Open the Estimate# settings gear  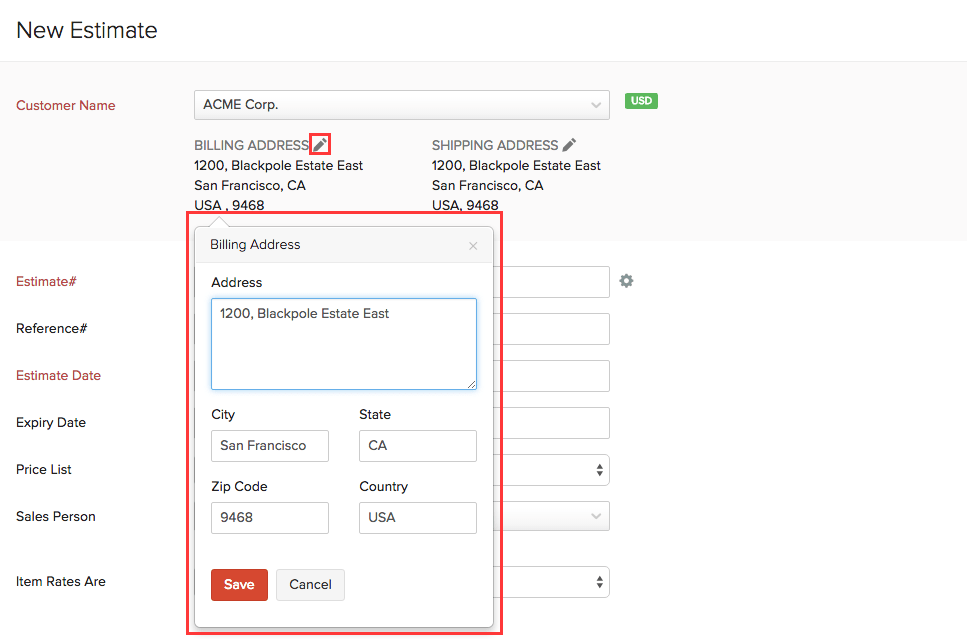tap(626, 281)
